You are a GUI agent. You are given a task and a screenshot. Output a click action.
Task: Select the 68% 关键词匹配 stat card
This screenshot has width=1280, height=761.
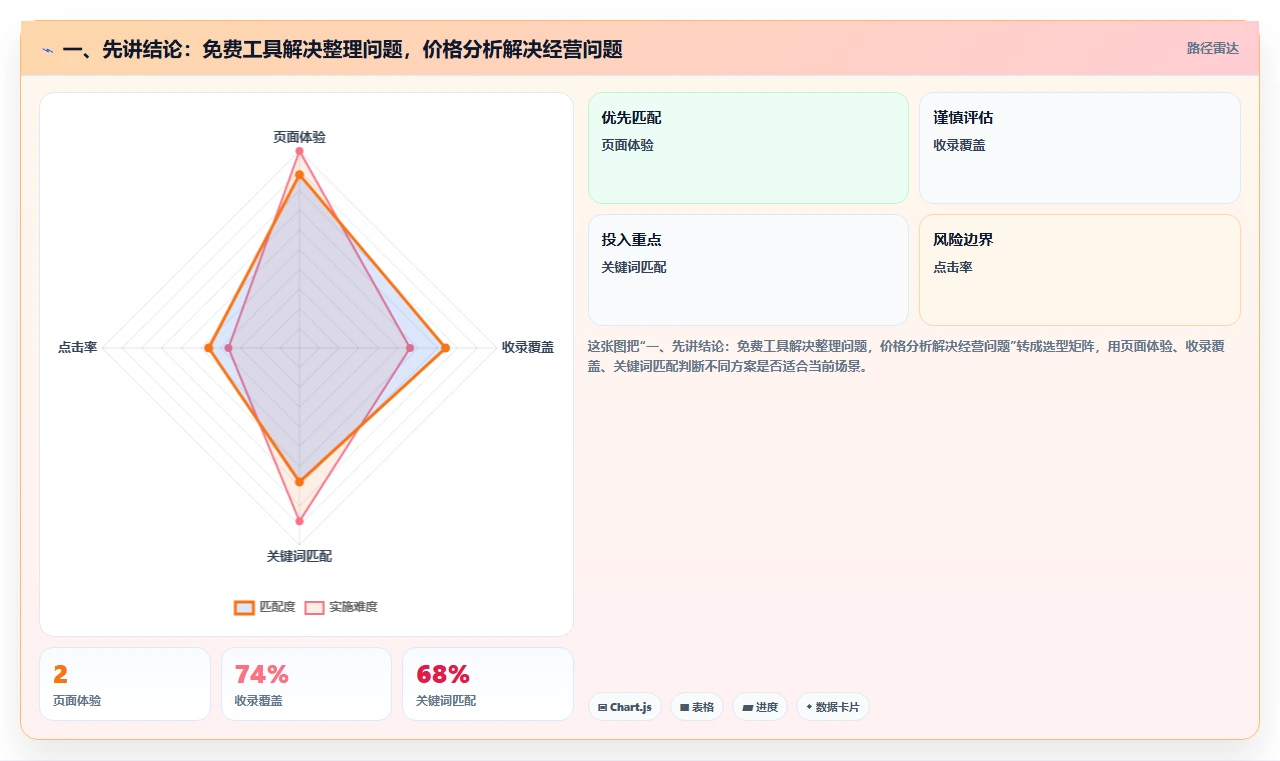tap(488, 684)
